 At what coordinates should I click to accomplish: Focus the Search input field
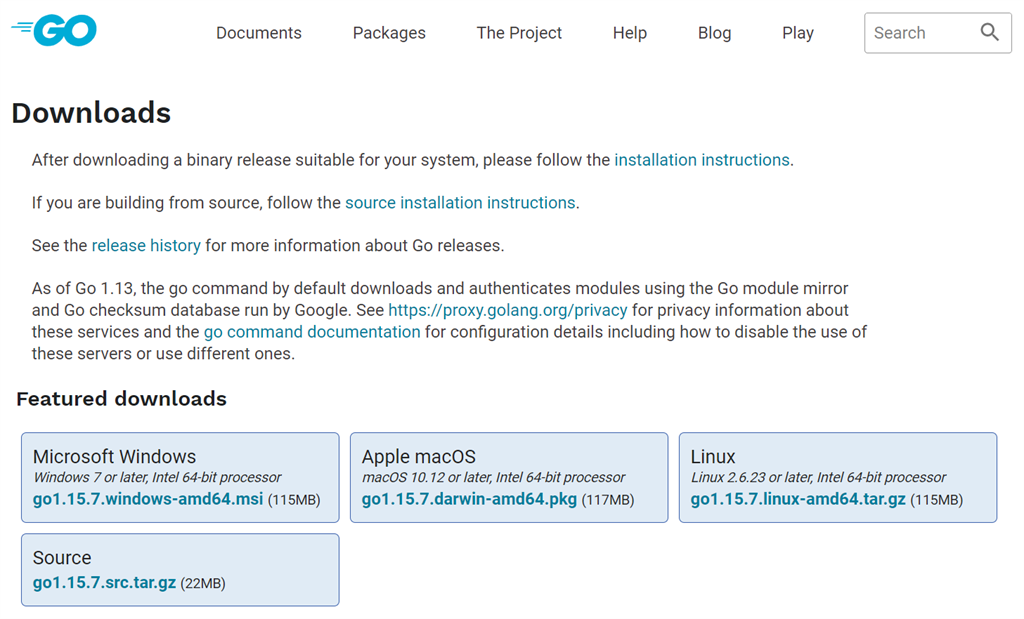(x=921, y=33)
